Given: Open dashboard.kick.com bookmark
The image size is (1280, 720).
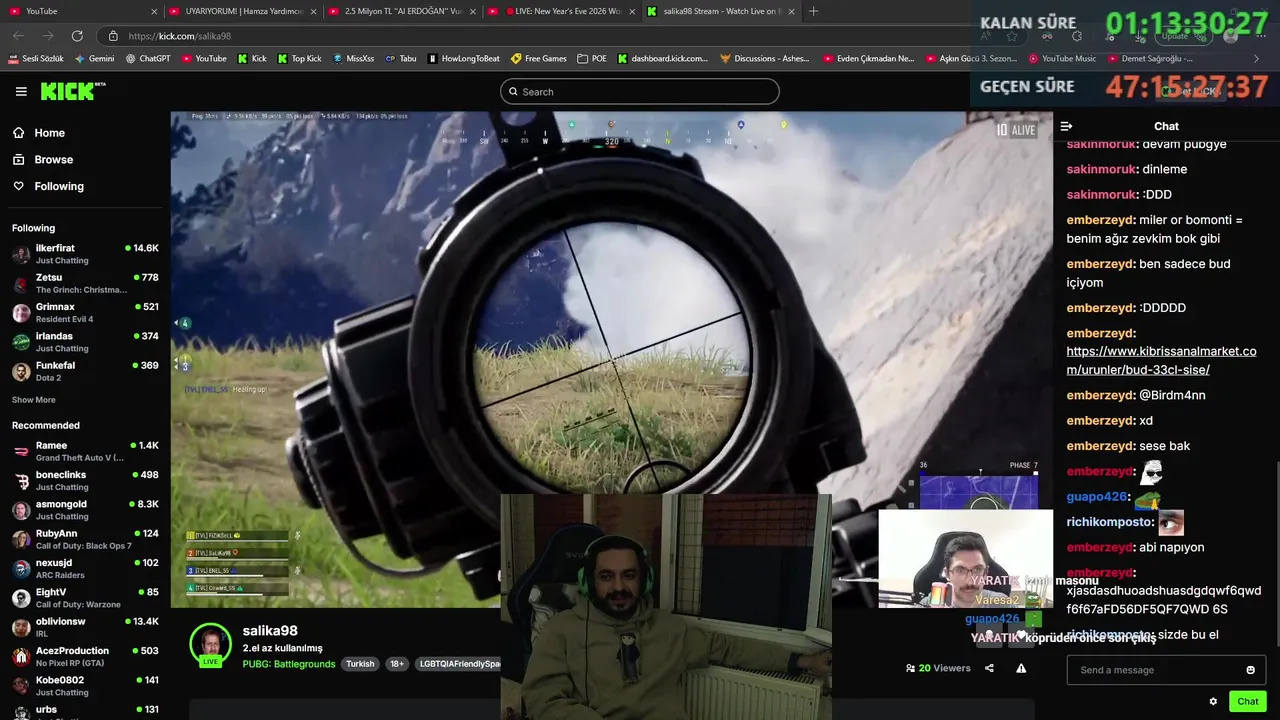Looking at the screenshot, I should [662, 59].
